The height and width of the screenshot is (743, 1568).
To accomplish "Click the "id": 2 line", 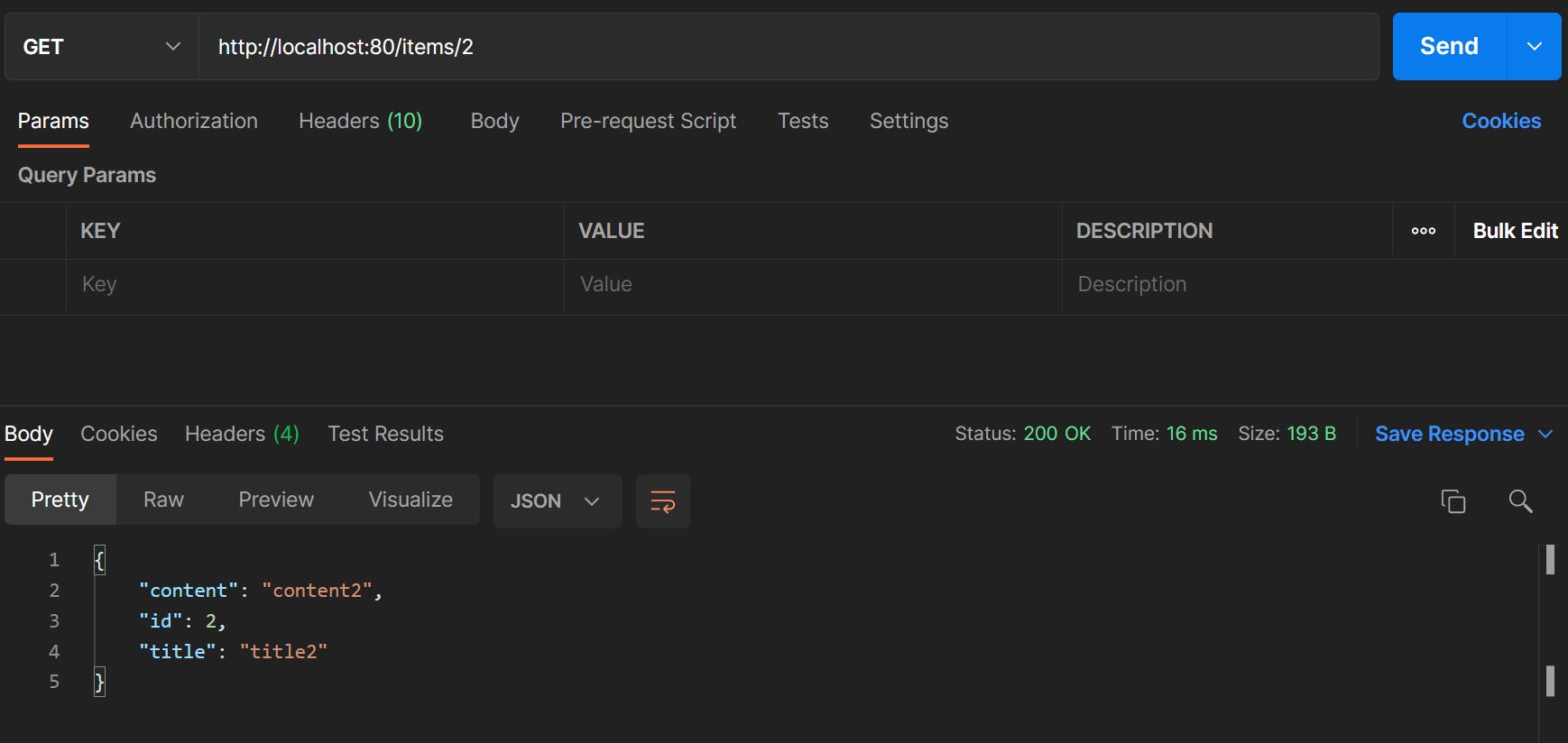I will tap(182, 621).
